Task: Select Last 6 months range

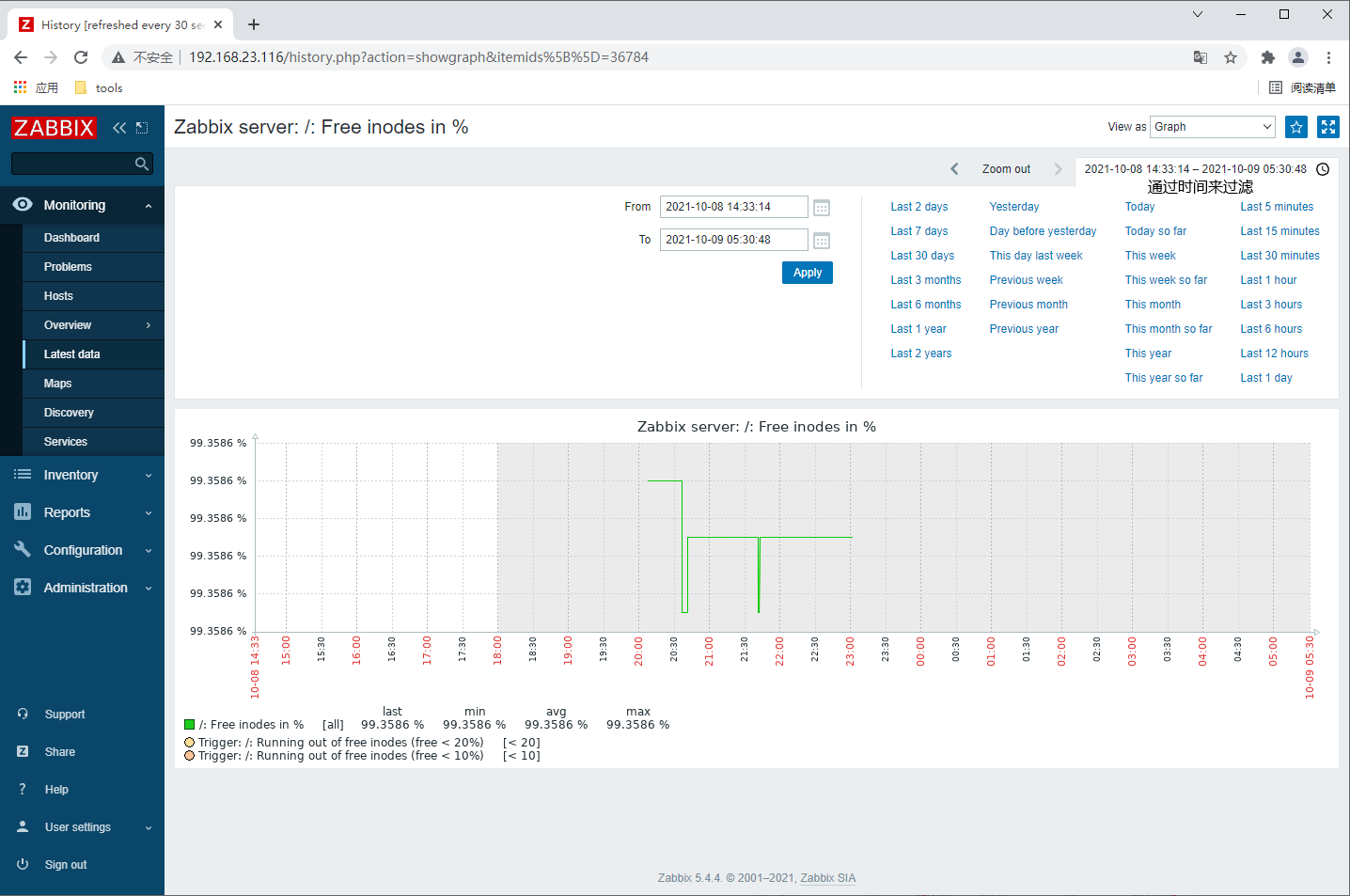Action: click(926, 305)
